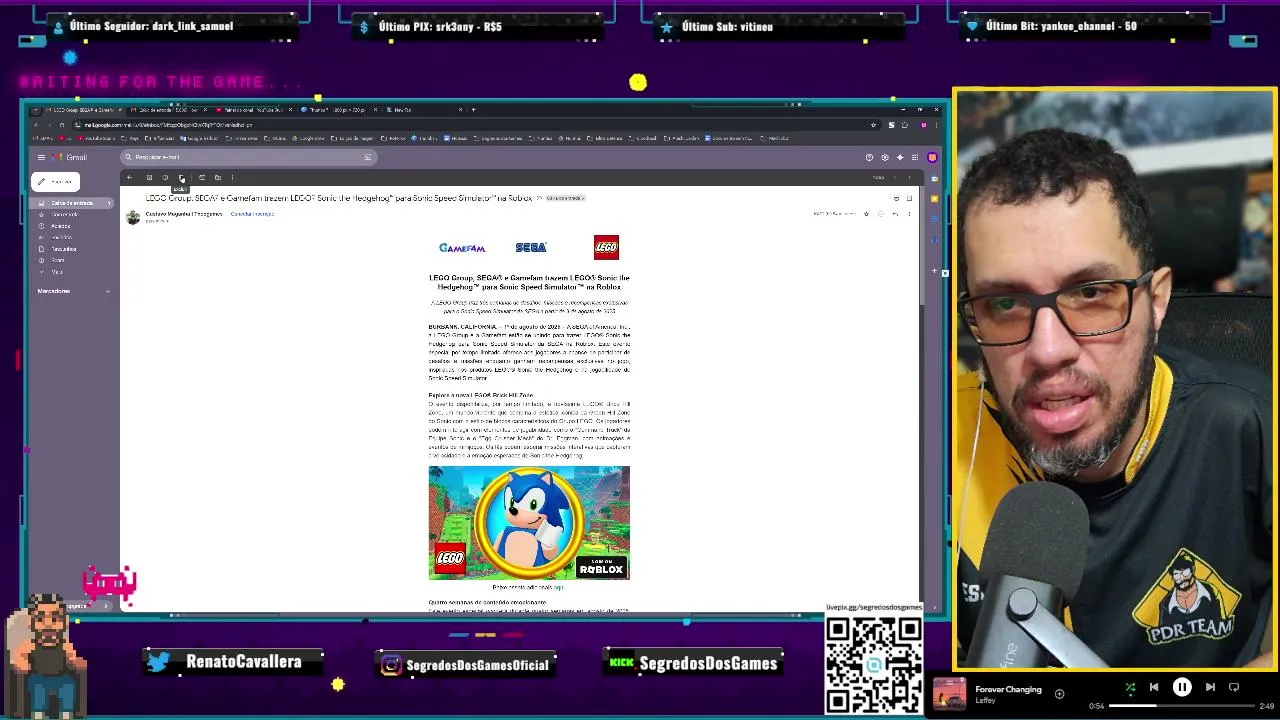Seek on the song progress bar
This screenshot has height=720, width=1280.
(x=1181, y=706)
